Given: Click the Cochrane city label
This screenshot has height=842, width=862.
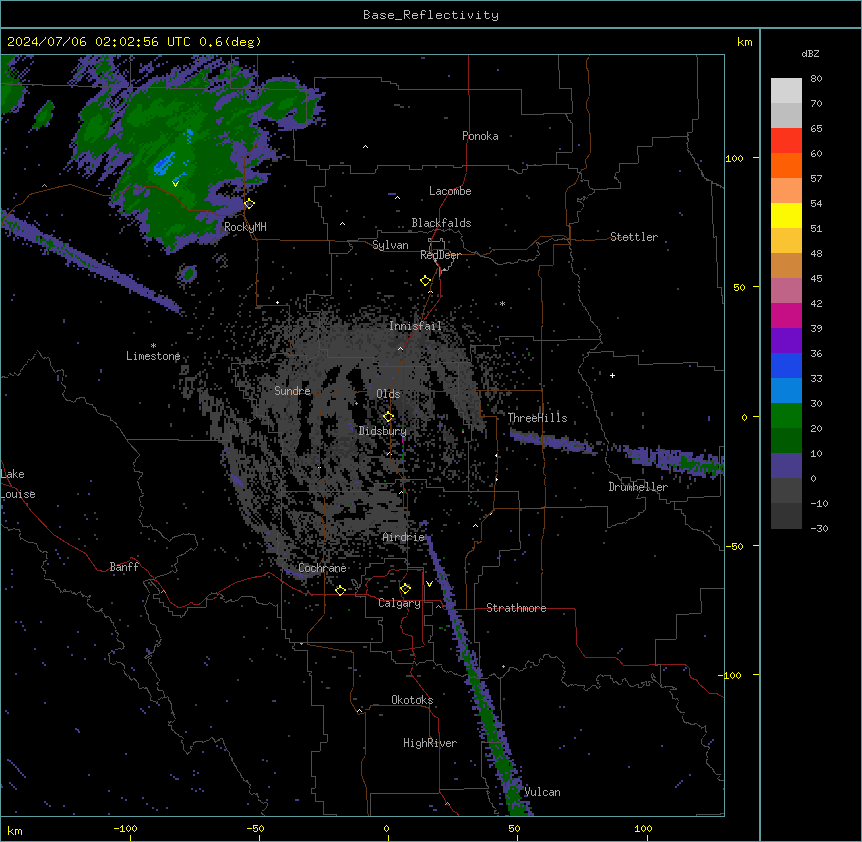Looking at the screenshot, I should click(322, 568).
